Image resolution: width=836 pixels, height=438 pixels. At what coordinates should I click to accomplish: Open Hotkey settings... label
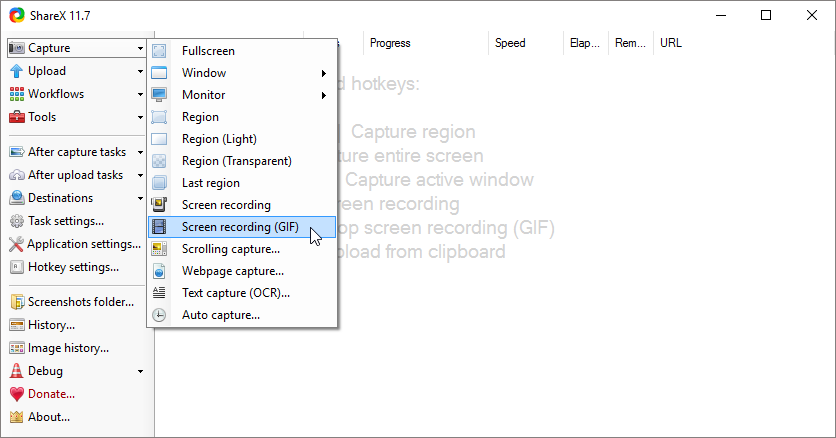(73, 266)
